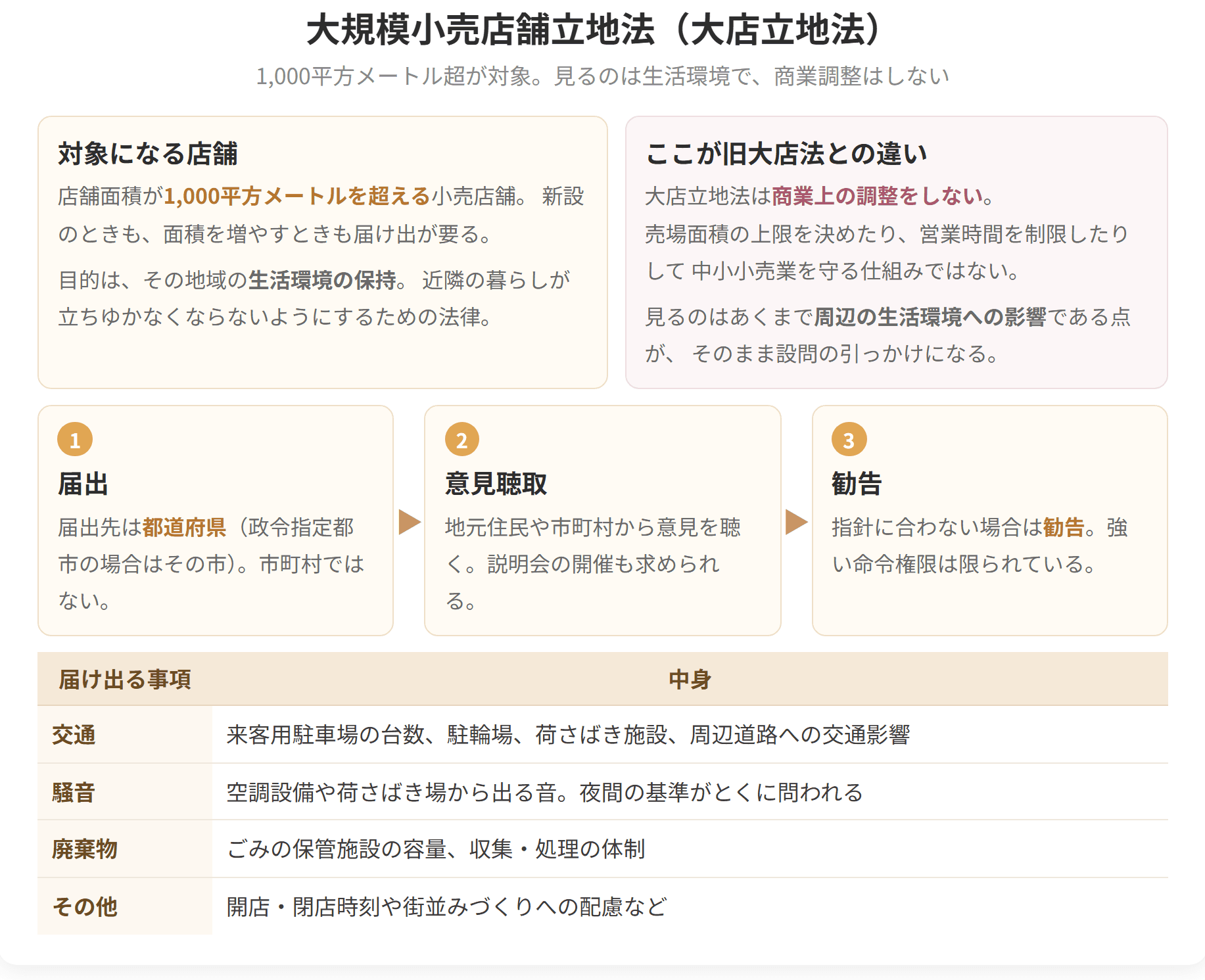
Task: Click the step 1 number badge above 届出
Action: (75, 439)
